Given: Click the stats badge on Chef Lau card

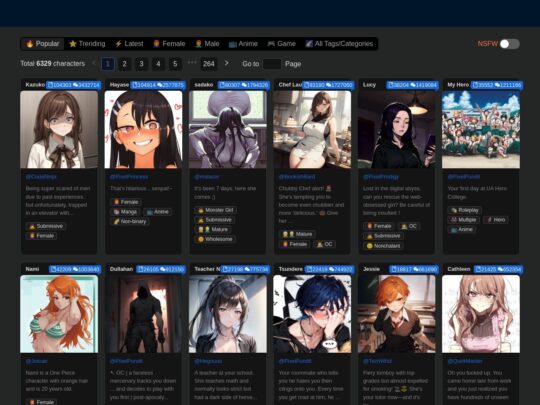Looking at the screenshot, I should coord(328,85).
